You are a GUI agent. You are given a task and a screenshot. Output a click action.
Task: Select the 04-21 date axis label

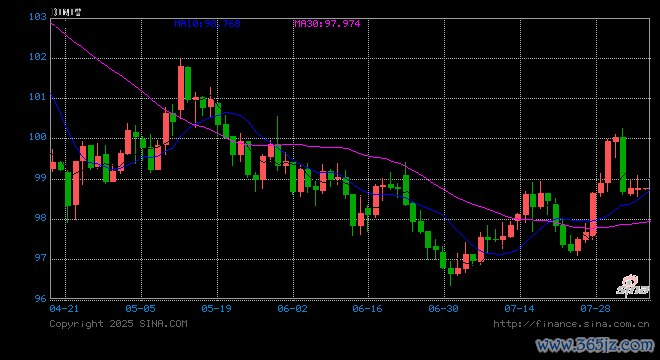pyautogui.click(x=64, y=309)
